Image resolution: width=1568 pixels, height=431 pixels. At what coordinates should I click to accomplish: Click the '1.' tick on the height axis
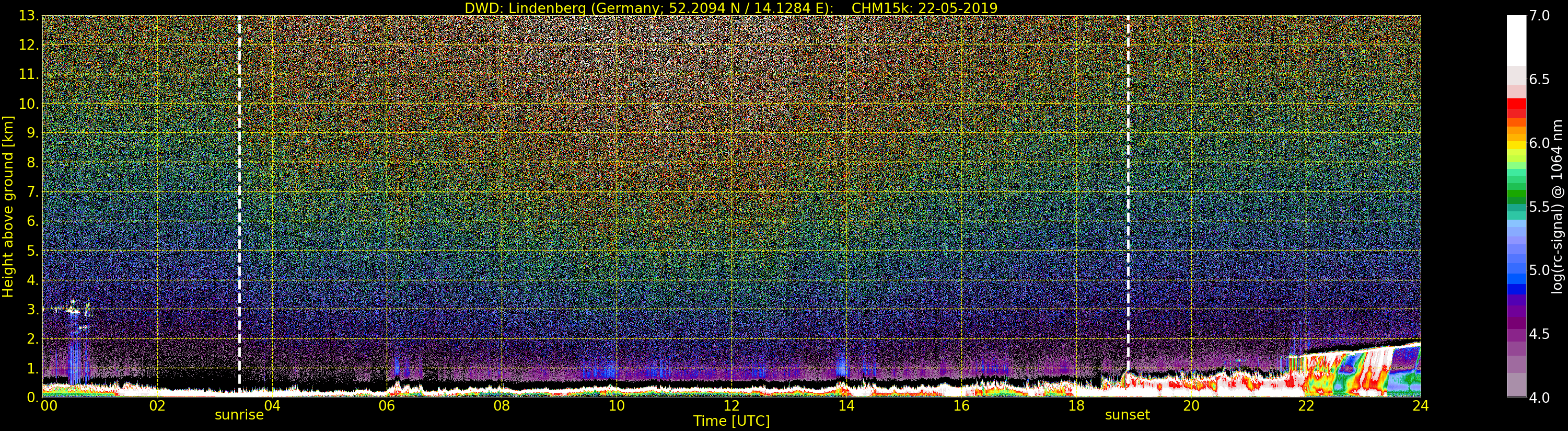click(x=33, y=368)
